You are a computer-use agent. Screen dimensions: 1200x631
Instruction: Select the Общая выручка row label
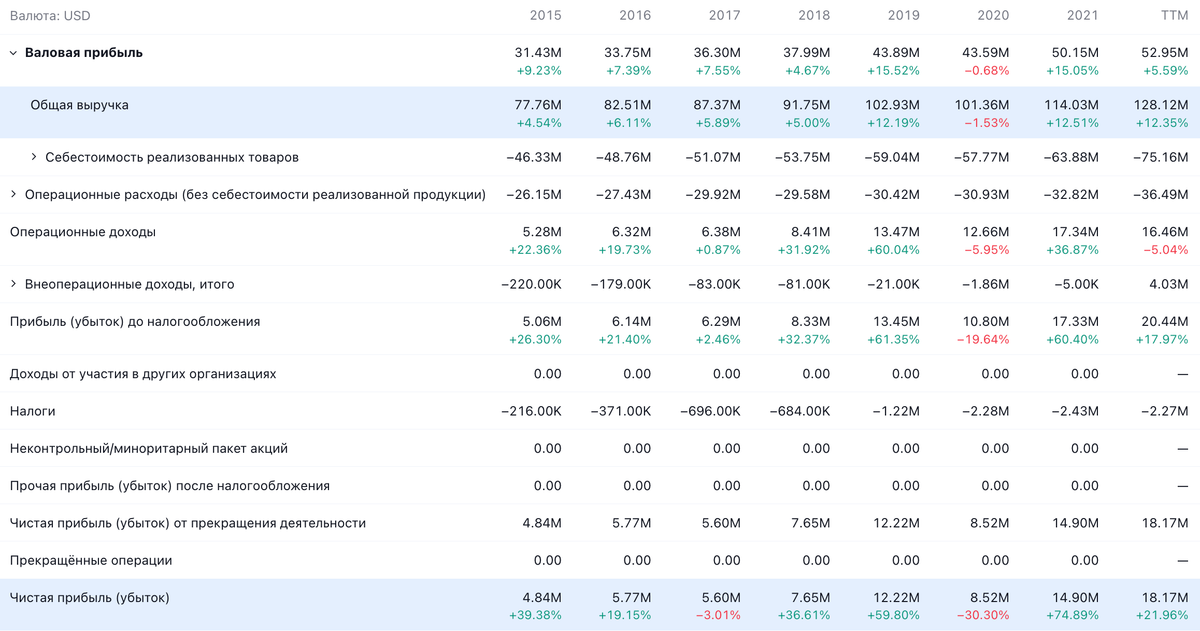tap(79, 105)
